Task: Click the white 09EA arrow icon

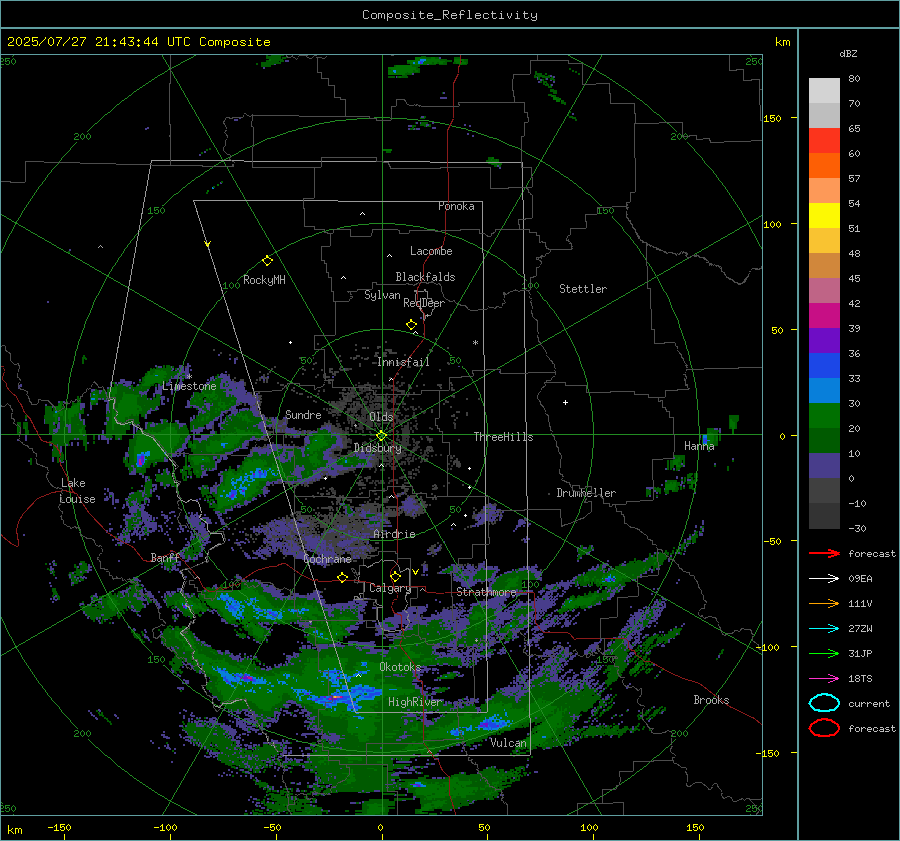Action: coord(824,579)
